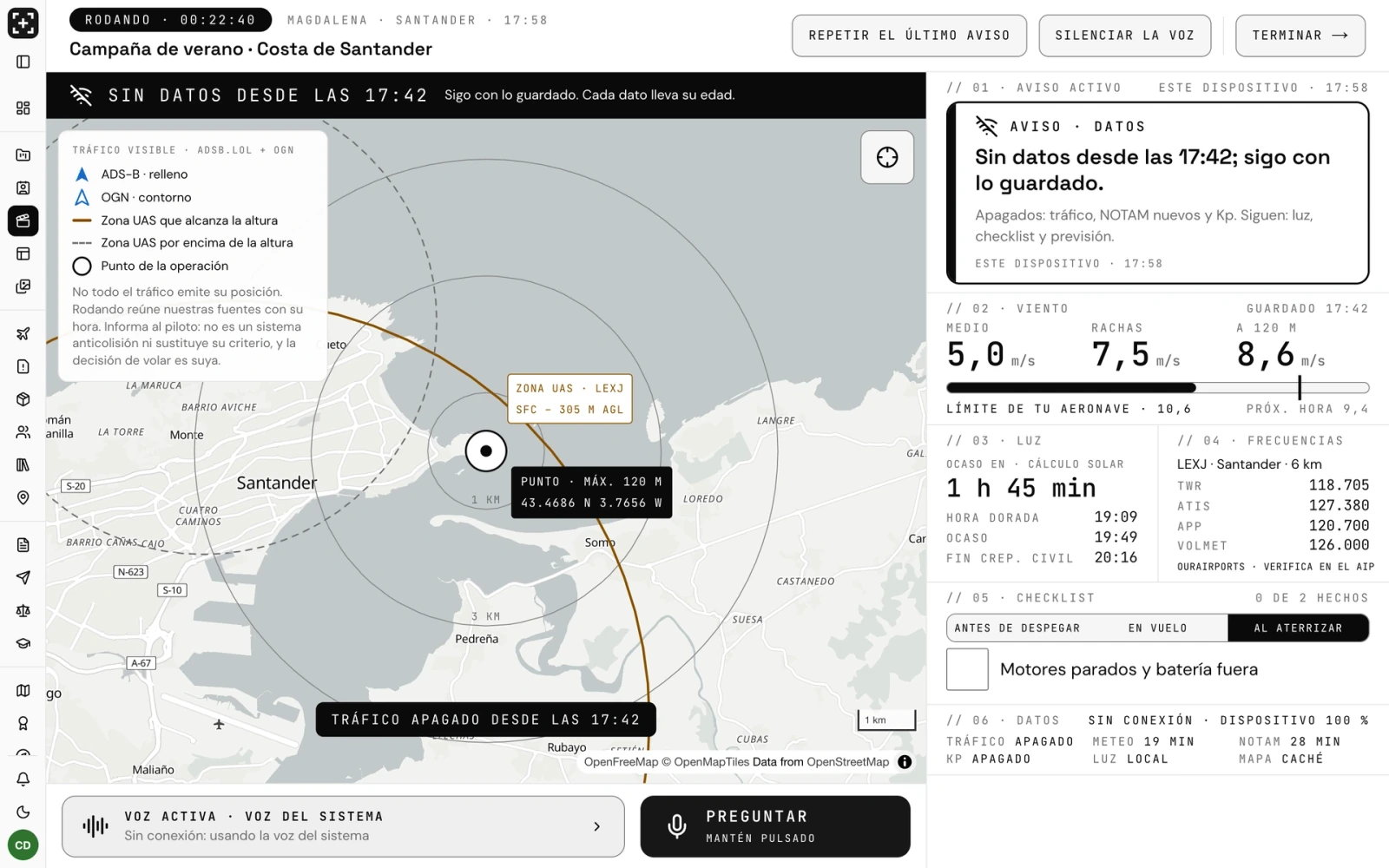Click the 'Zona UAS · LEXJ' map label
The height and width of the screenshot is (868, 1389).
click(569, 399)
